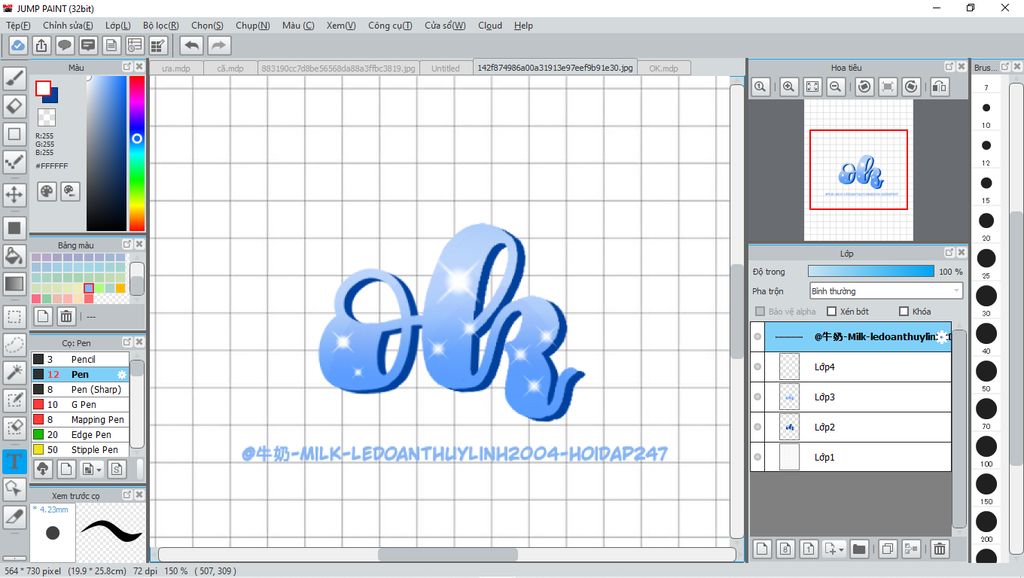1024x578 pixels.
Task: Zoom out on the navigator preview
Action: pos(835,87)
